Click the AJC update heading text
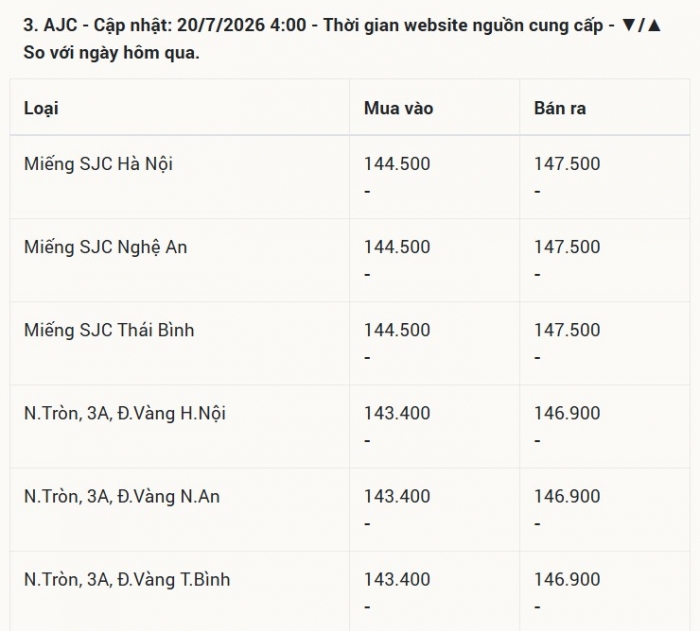The width and height of the screenshot is (700, 631). [x=342, y=39]
